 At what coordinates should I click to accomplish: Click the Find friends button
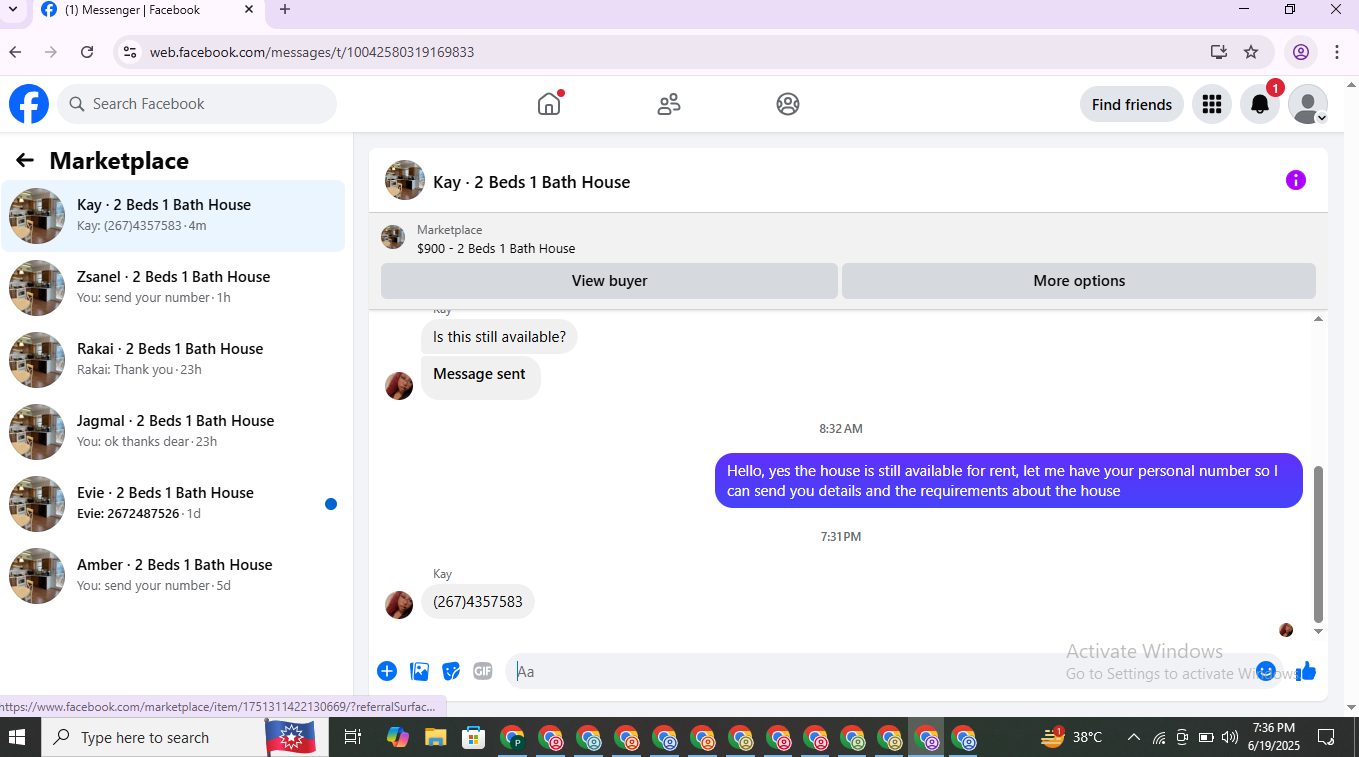tap(1132, 104)
